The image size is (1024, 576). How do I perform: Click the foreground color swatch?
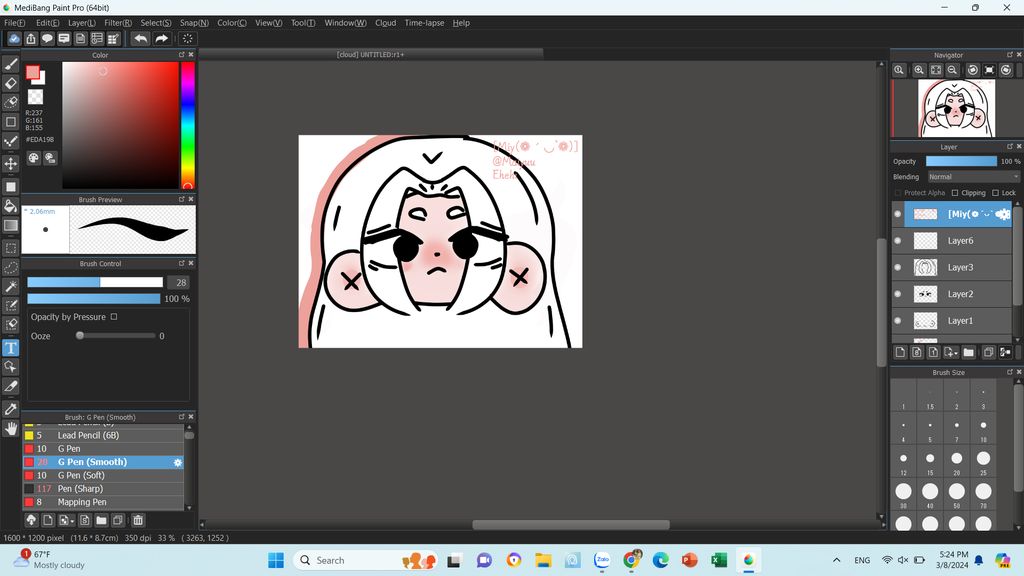tap(32, 72)
